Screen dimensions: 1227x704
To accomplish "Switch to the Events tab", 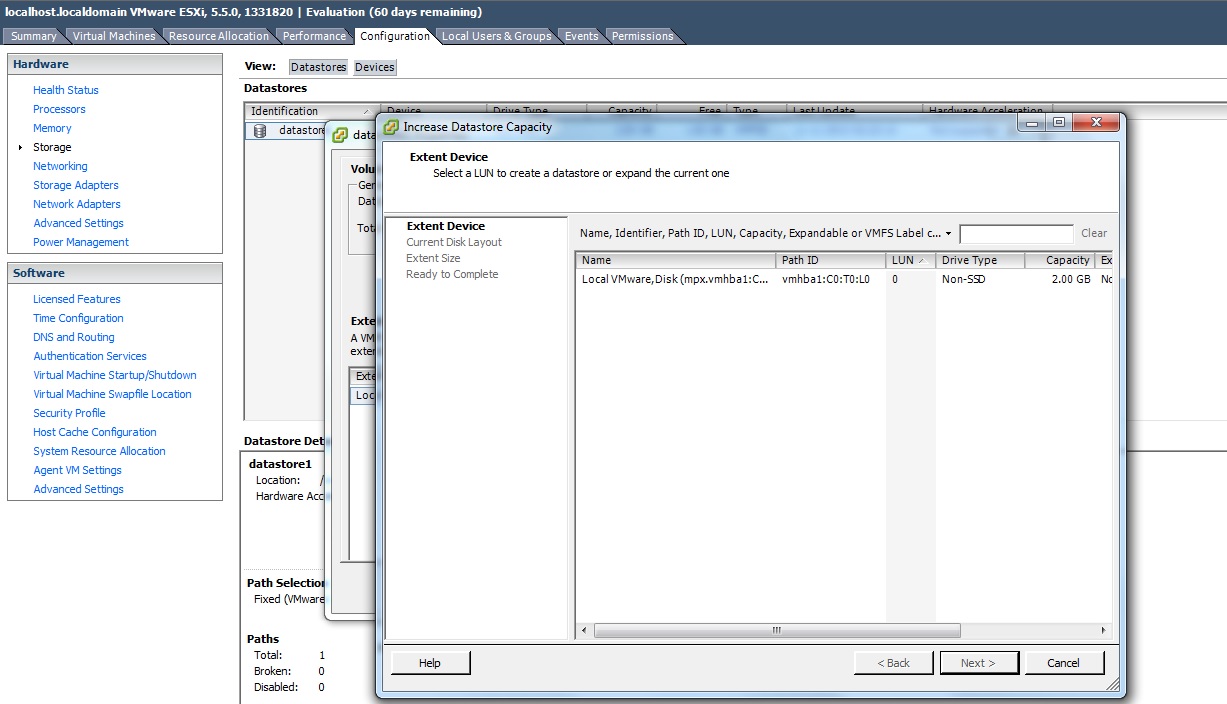I will (x=581, y=36).
